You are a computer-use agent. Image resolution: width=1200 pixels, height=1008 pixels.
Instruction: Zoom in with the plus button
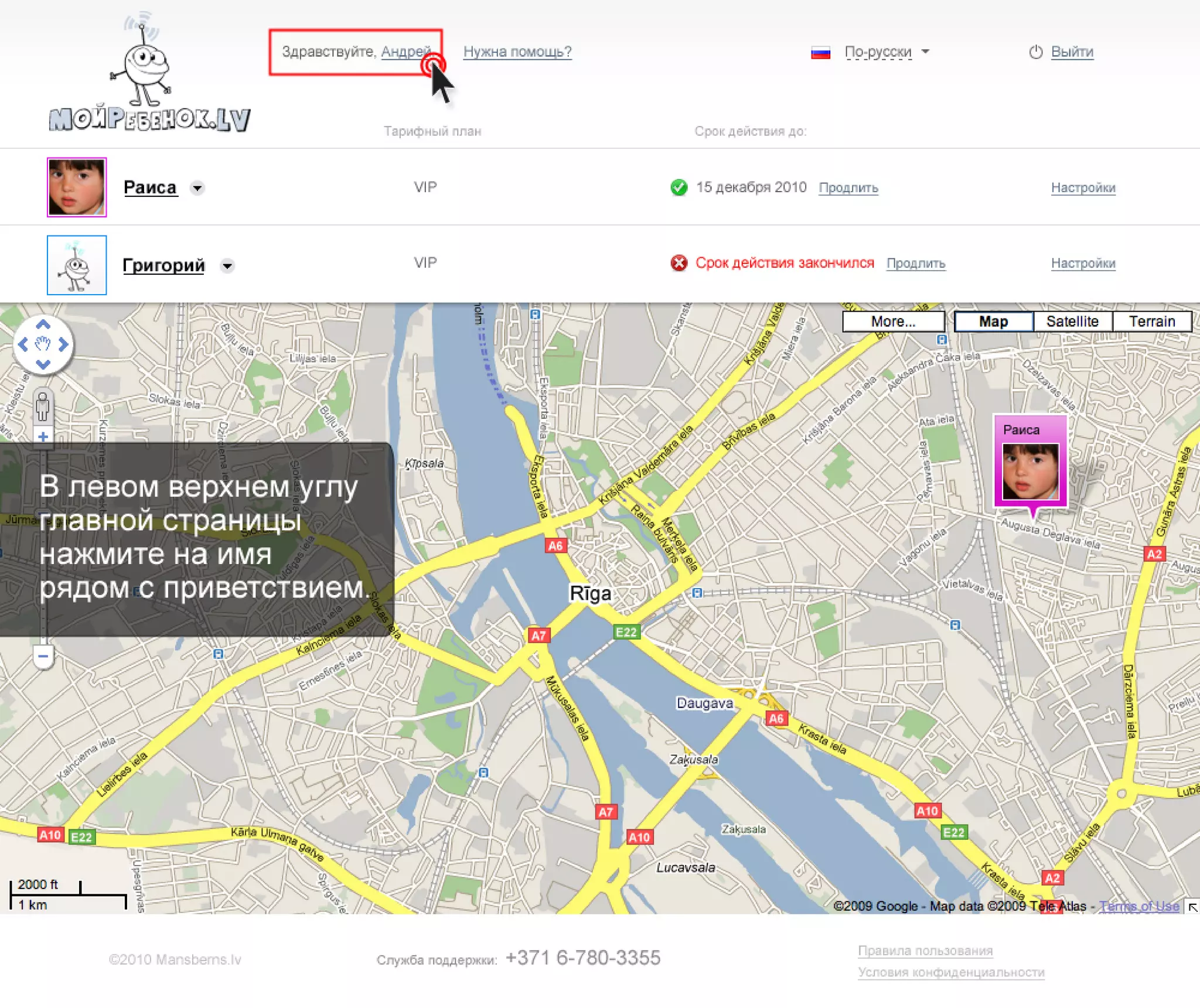click(x=43, y=436)
